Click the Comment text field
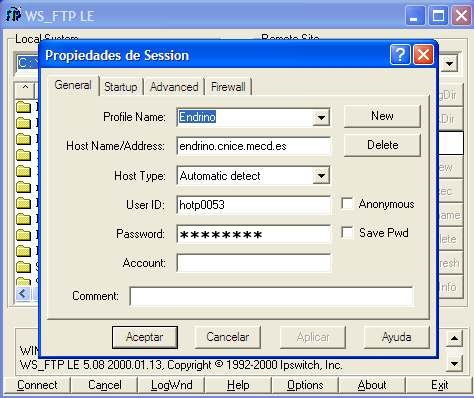Screen dimensions: 474x398 coord(271,296)
